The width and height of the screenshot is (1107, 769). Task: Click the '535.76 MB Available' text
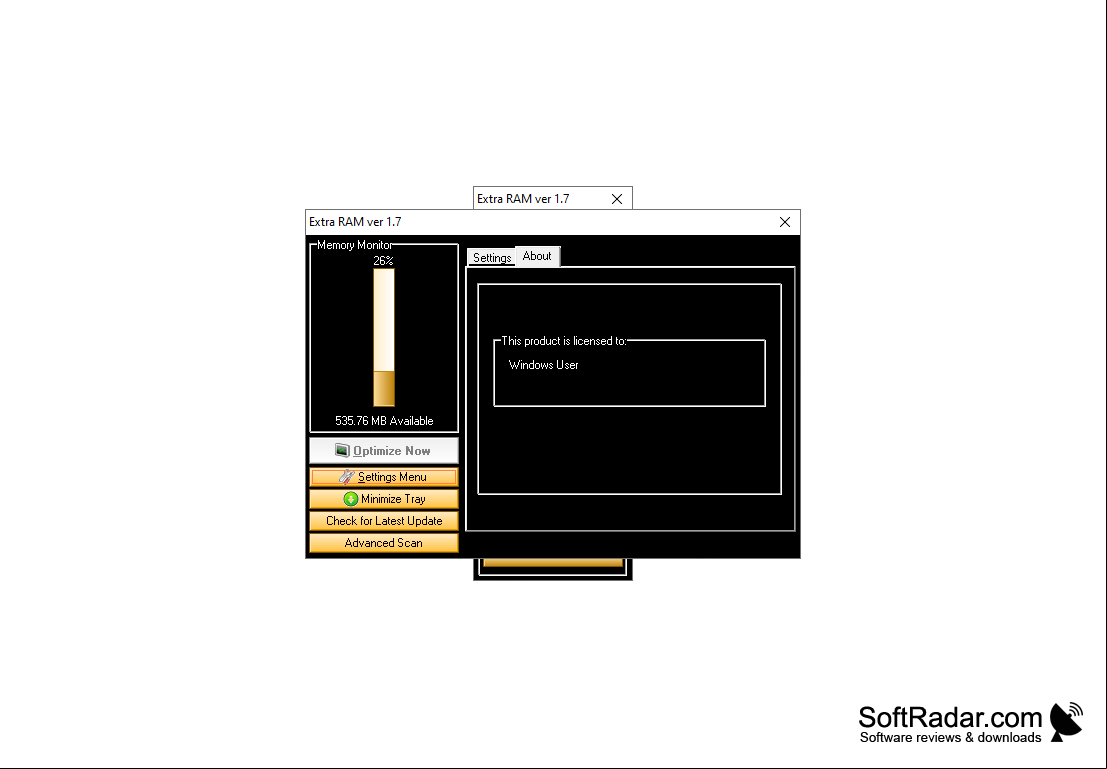pos(384,421)
